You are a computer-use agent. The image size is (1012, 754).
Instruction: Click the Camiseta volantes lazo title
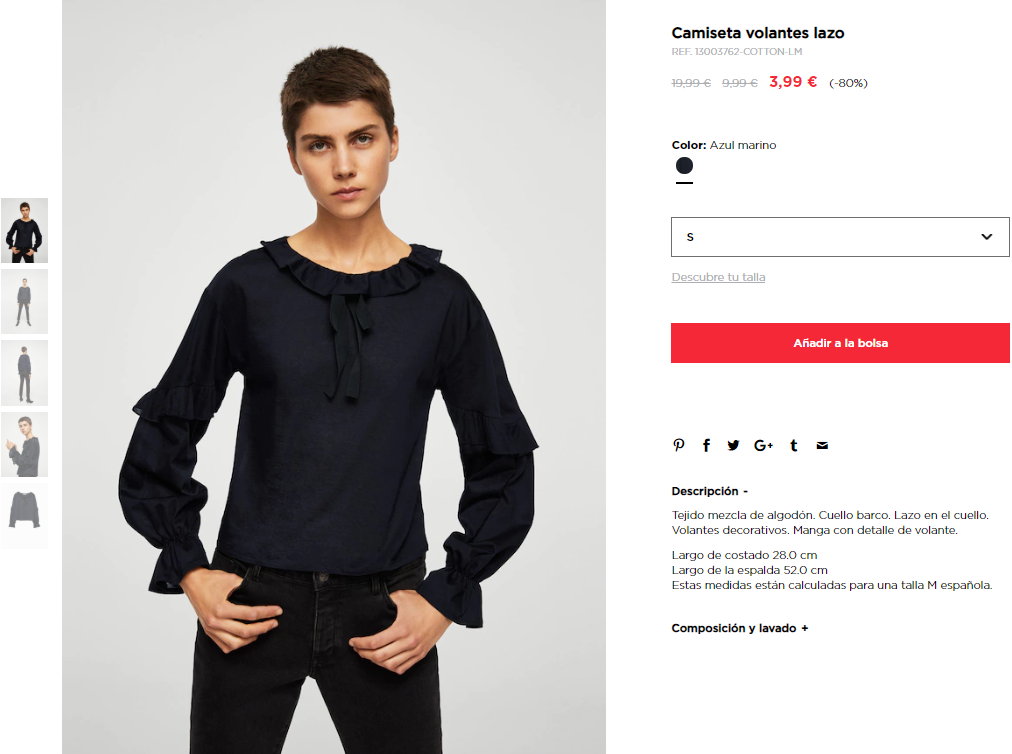[x=758, y=33]
